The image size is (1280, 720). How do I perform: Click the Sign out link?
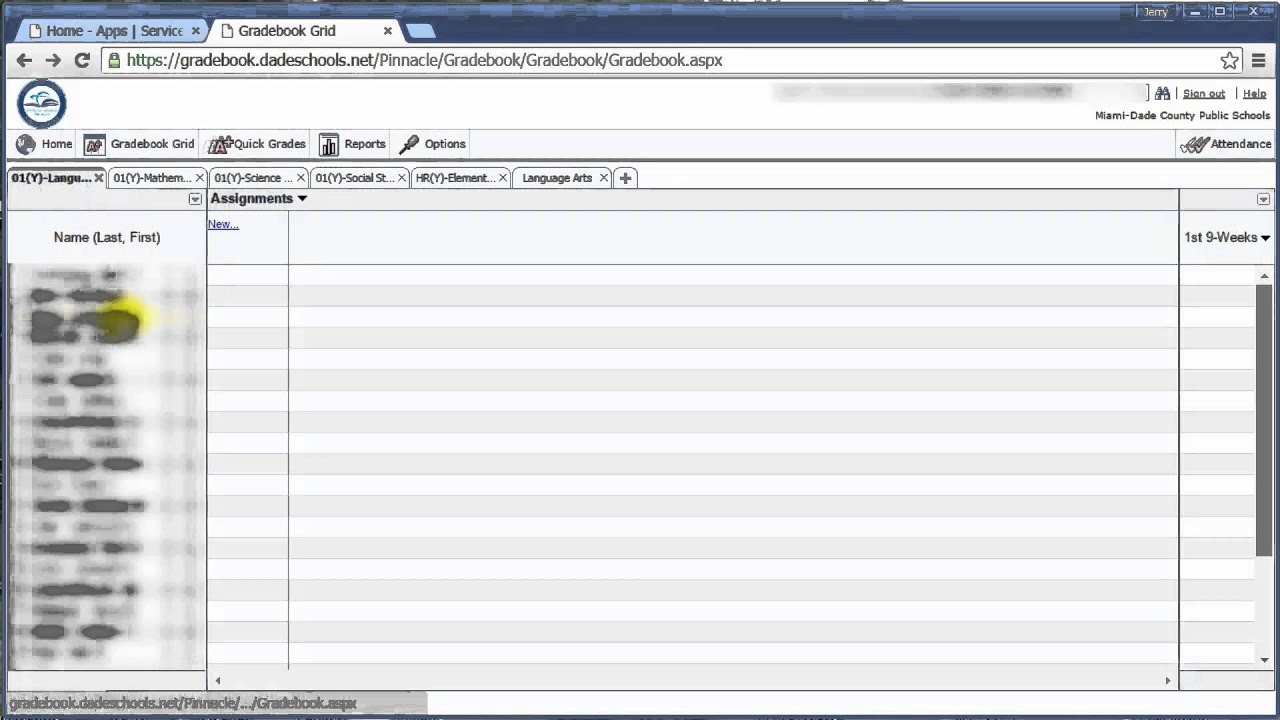[1203, 93]
